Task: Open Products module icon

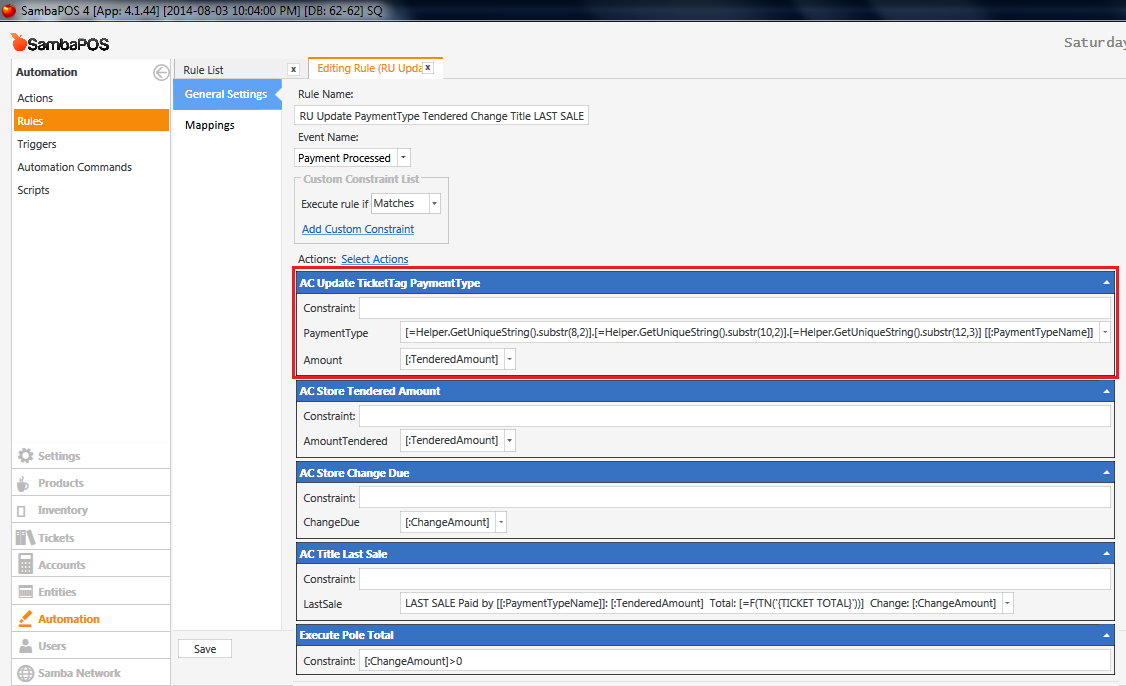Action: [24, 483]
